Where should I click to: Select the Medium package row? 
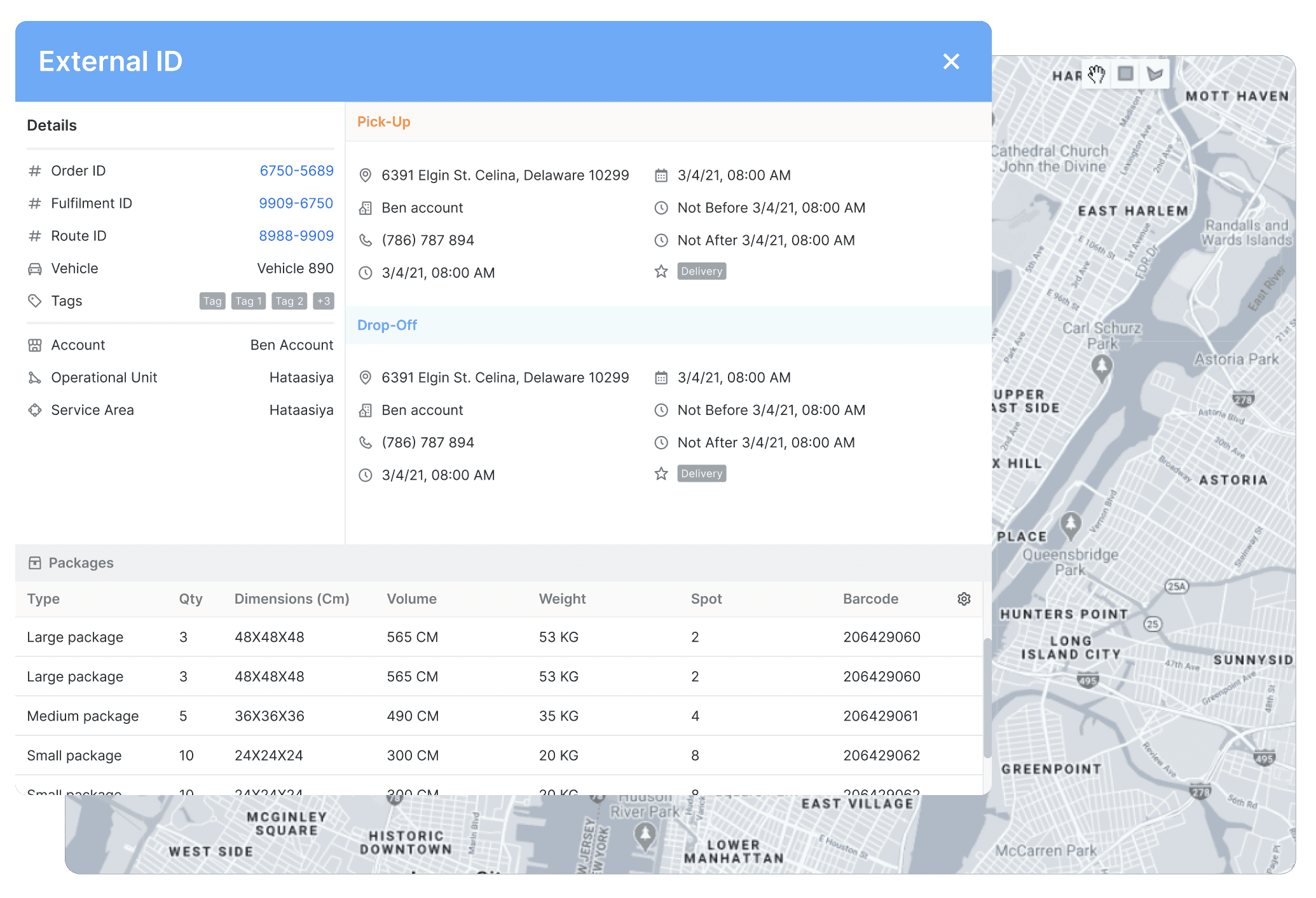(499, 716)
